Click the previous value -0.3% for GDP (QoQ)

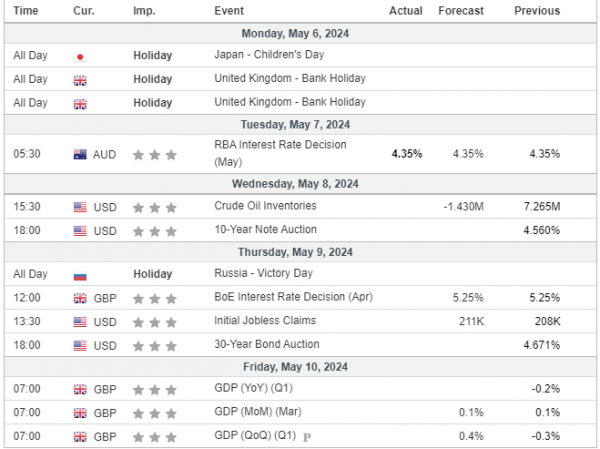pyautogui.click(x=546, y=436)
